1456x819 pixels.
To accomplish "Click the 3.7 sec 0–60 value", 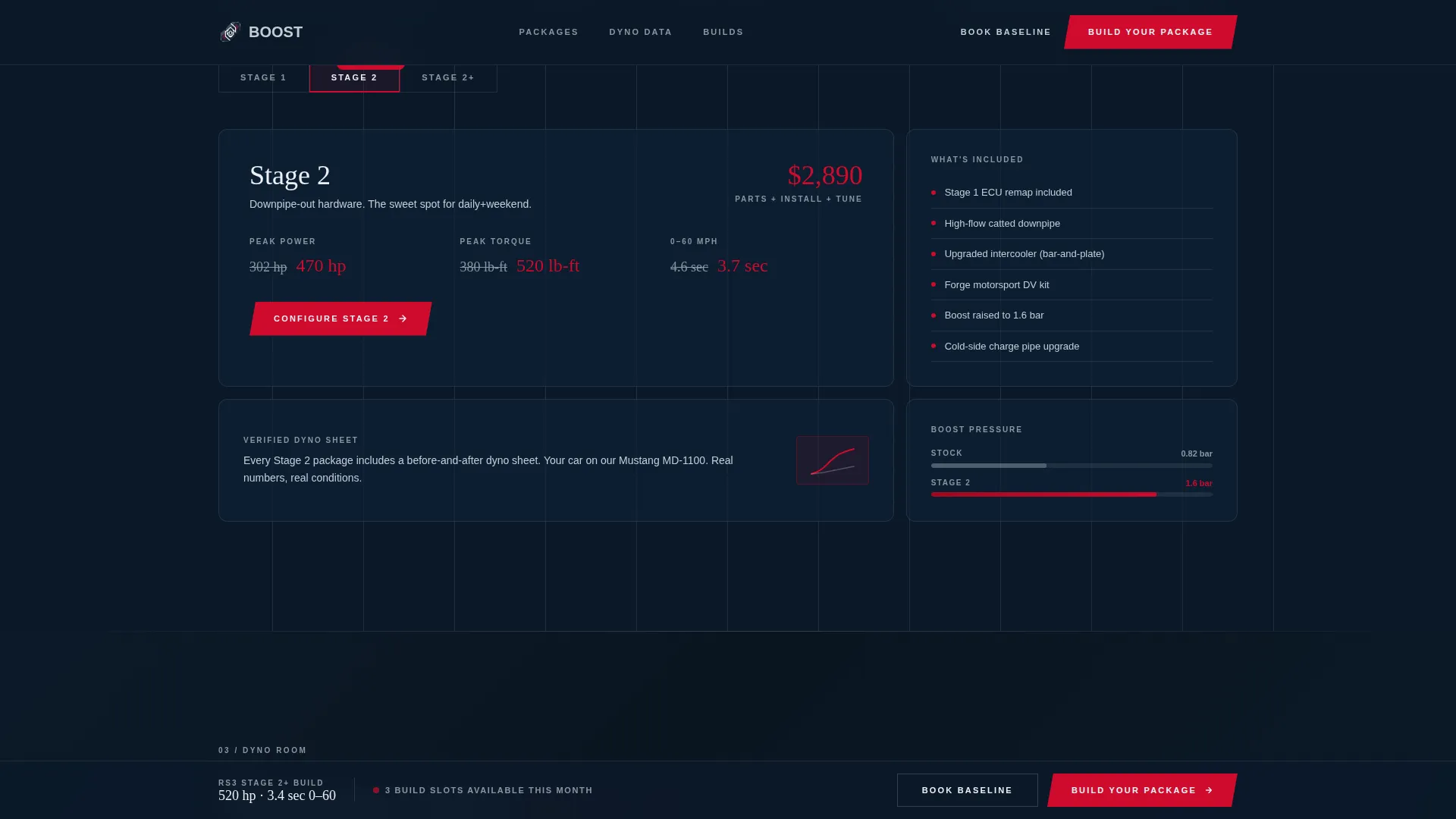I will [x=742, y=266].
